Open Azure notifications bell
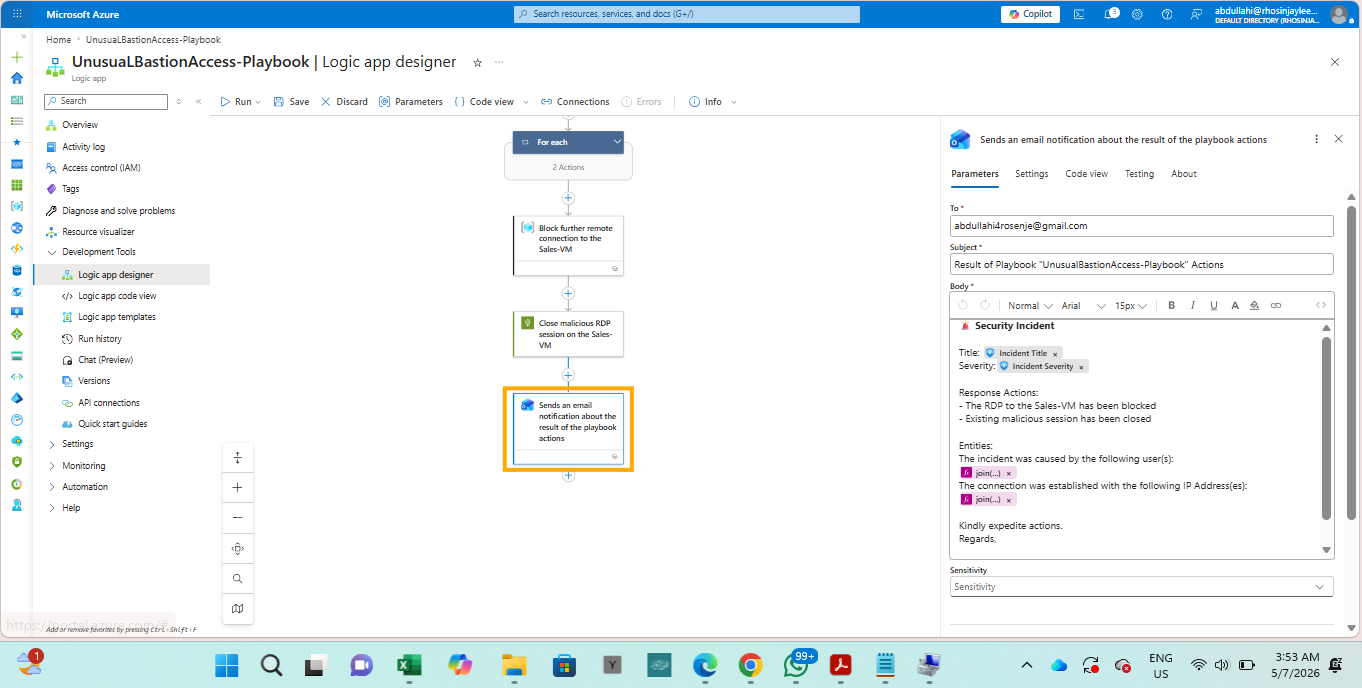 click(x=1110, y=14)
